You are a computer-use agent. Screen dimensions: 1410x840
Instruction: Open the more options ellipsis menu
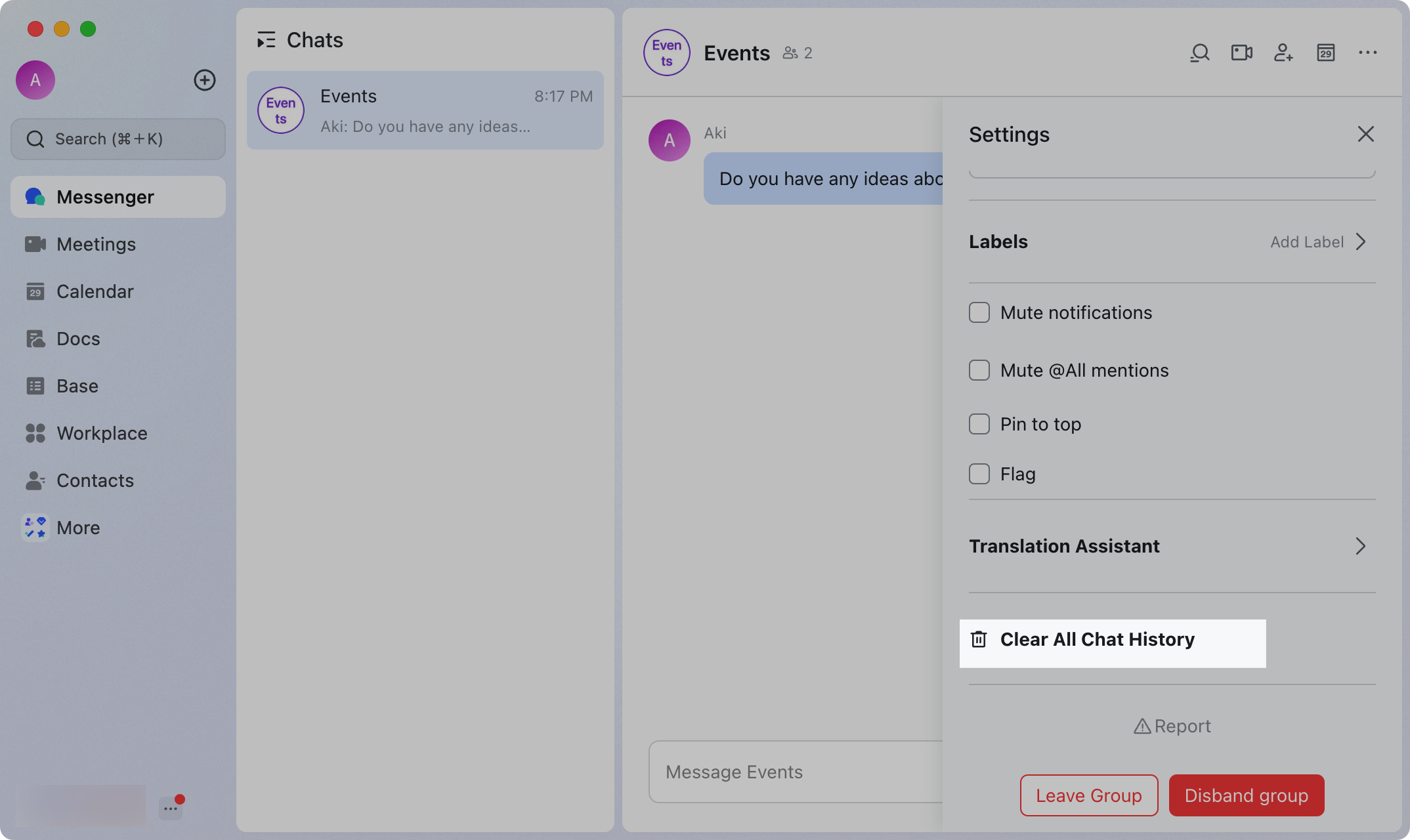click(x=1367, y=52)
